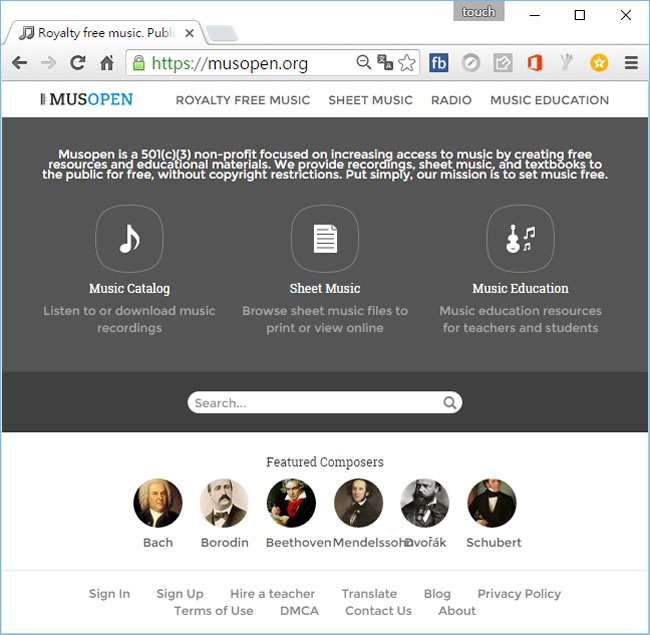Screen dimensions: 650x635
Task: Click the Sheet Music document icon
Action: pyautogui.click(x=325, y=239)
